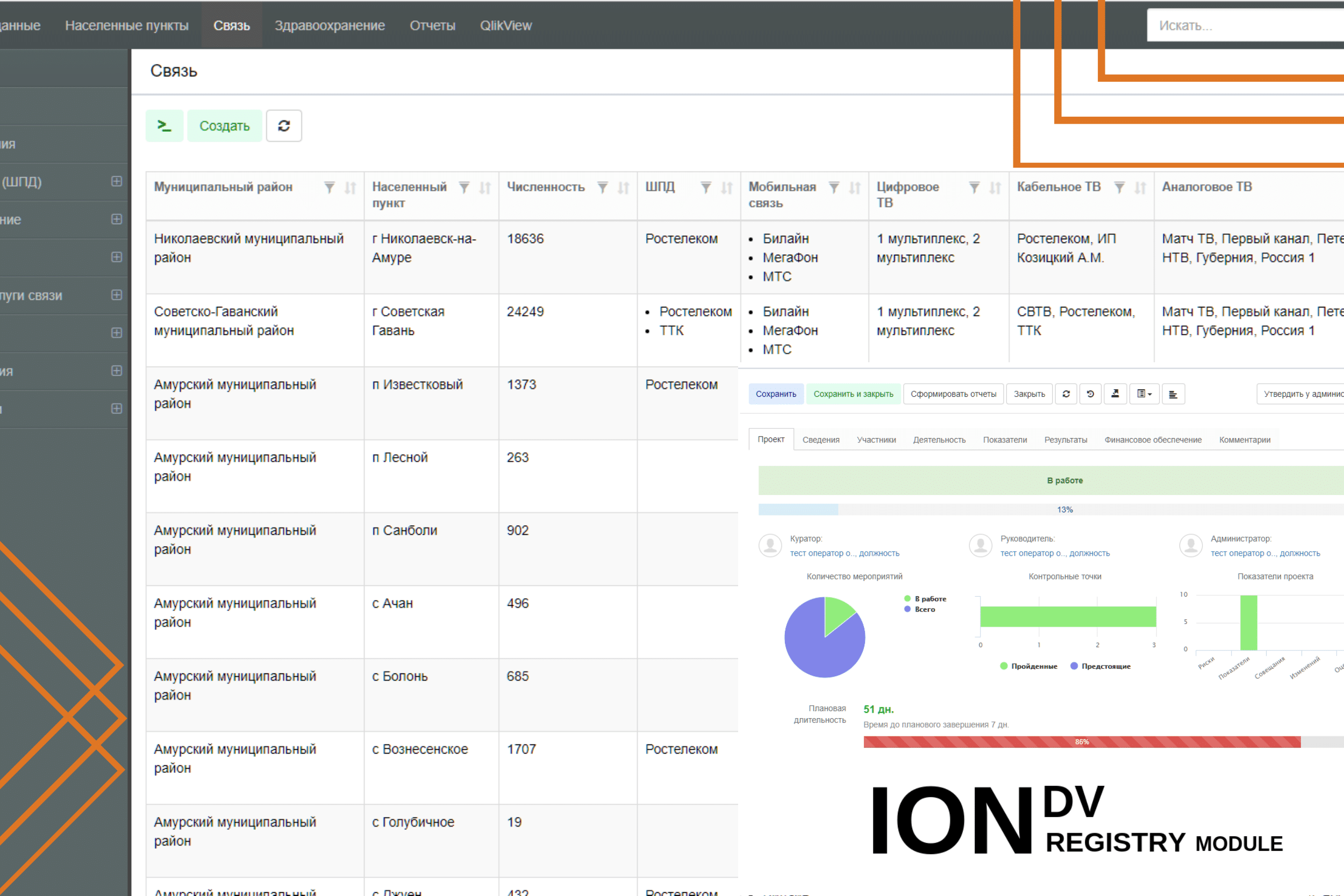This screenshot has width=1344, height=896.
Task: Click the Утвердить у админис... button
Action: tap(1300, 394)
